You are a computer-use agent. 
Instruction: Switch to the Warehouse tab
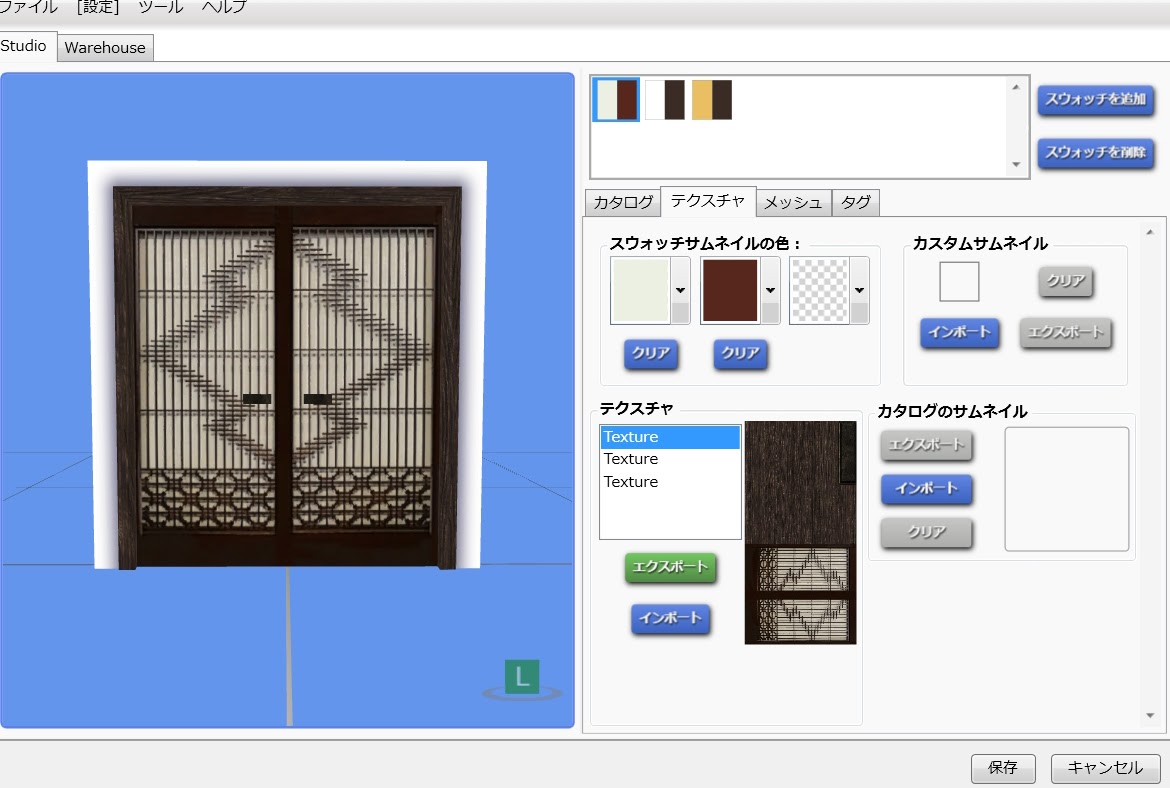click(105, 47)
